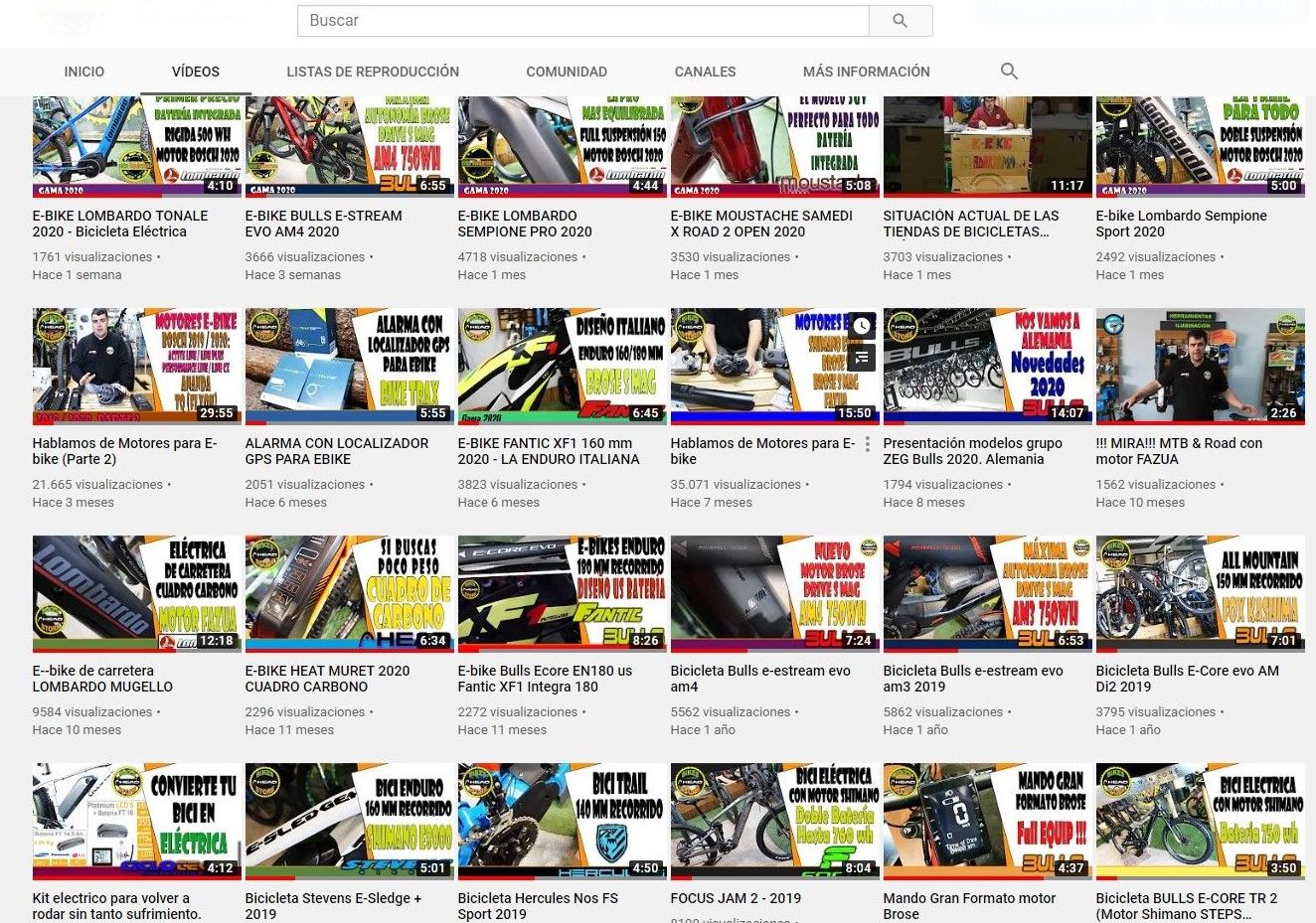The height and width of the screenshot is (923, 1316).
Task: Click the 4:10 Lombardo Tonale video thumbnail
Action: (x=137, y=145)
